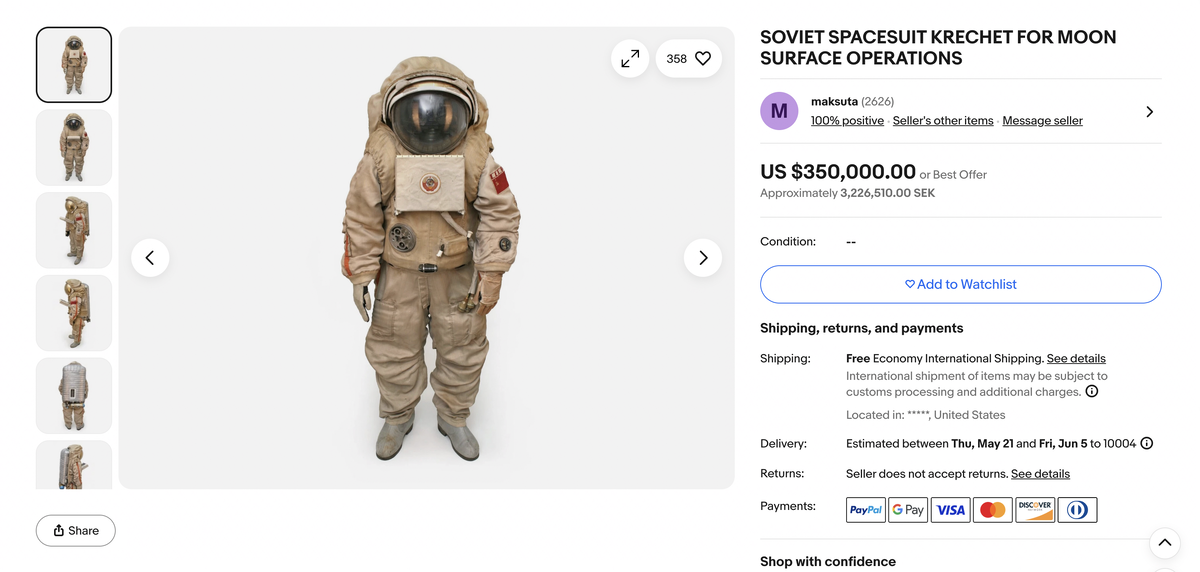Screen dimensions: 1200x572
Task: Click the maksuta seller avatar
Action: 779,111
